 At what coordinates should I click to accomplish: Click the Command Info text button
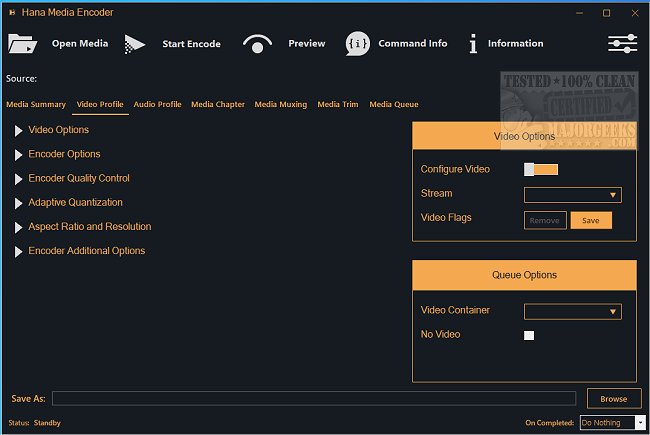point(412,44)
